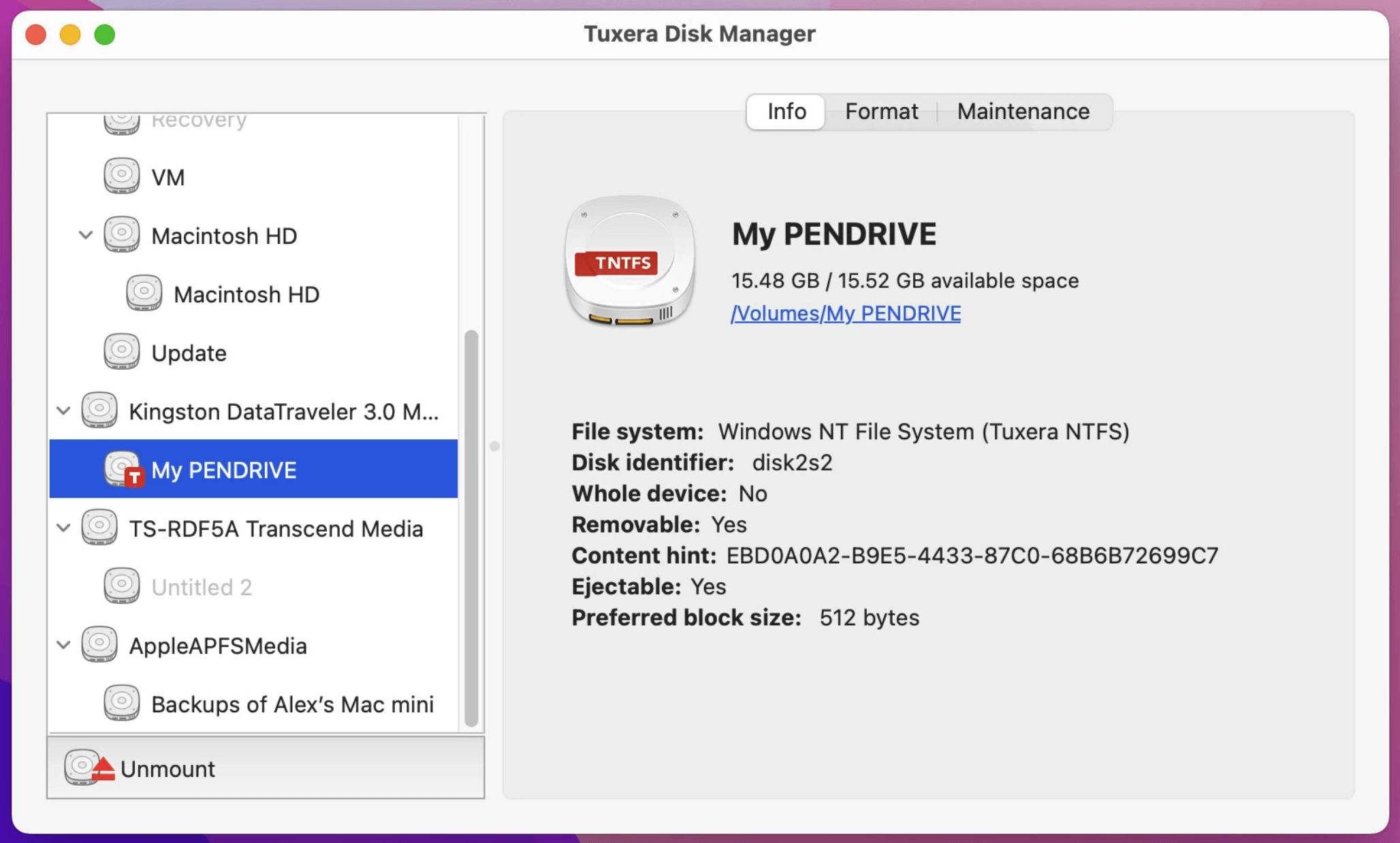1400x843 pixels.
Task: Click the Backups of Alex's Mac mini icon
Action: 123,703
